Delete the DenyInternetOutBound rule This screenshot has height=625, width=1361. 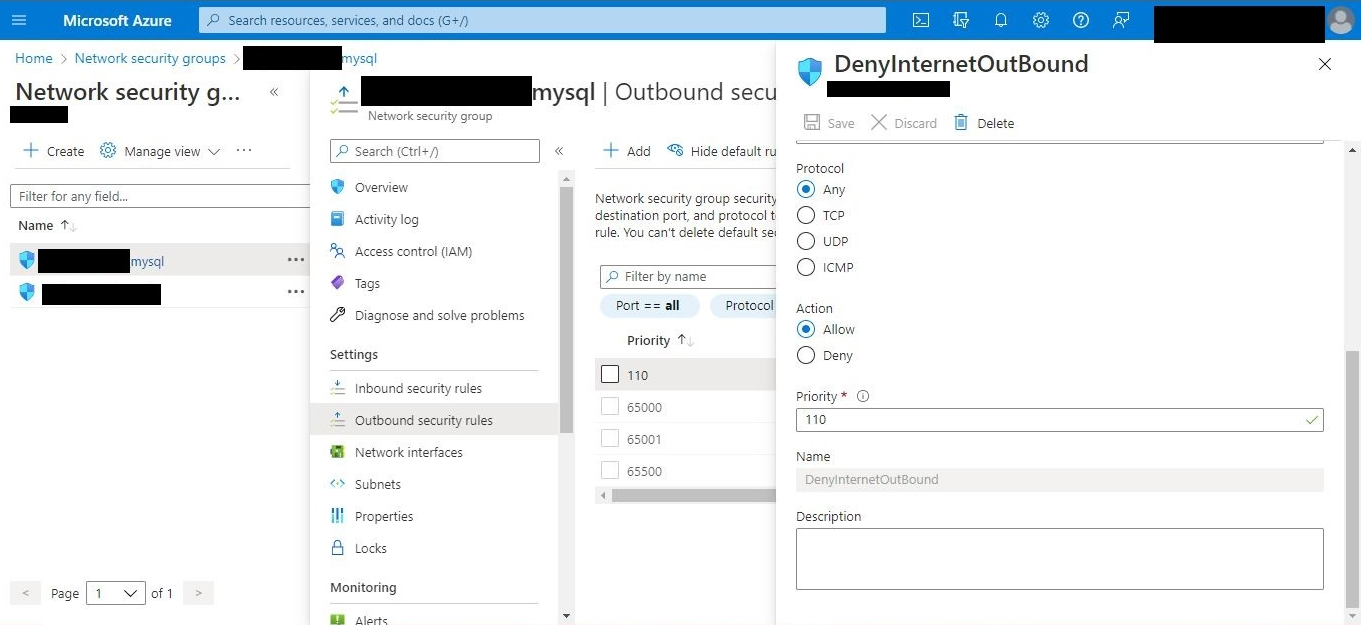[984, 123]
